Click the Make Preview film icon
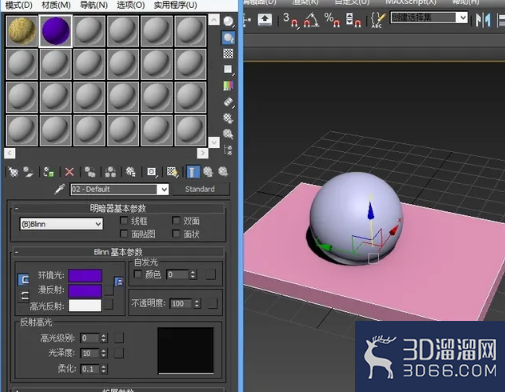The height and width of the screenshot is (392, 505). [228, 102]
